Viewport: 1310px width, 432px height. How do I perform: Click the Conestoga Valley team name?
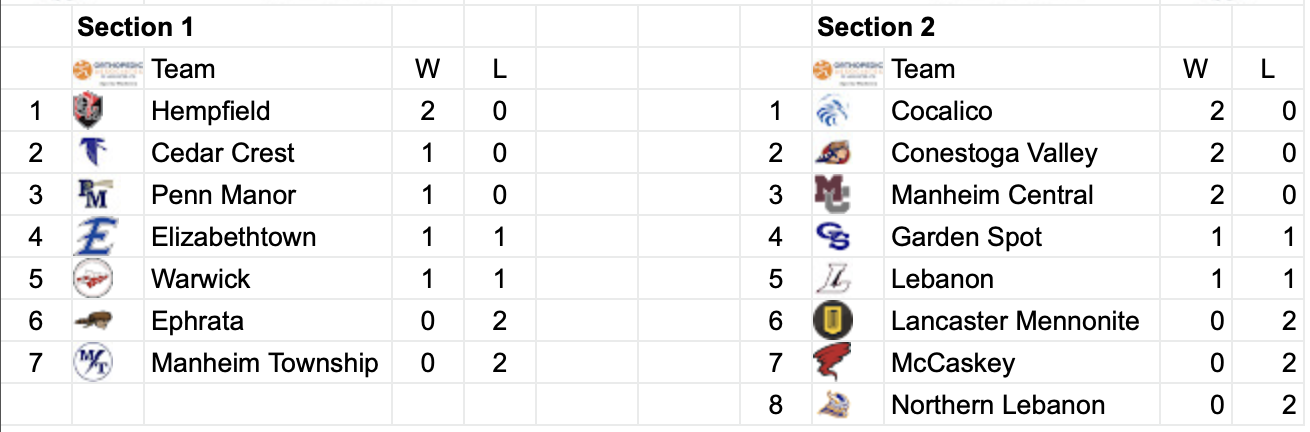(x=994, y=153)
